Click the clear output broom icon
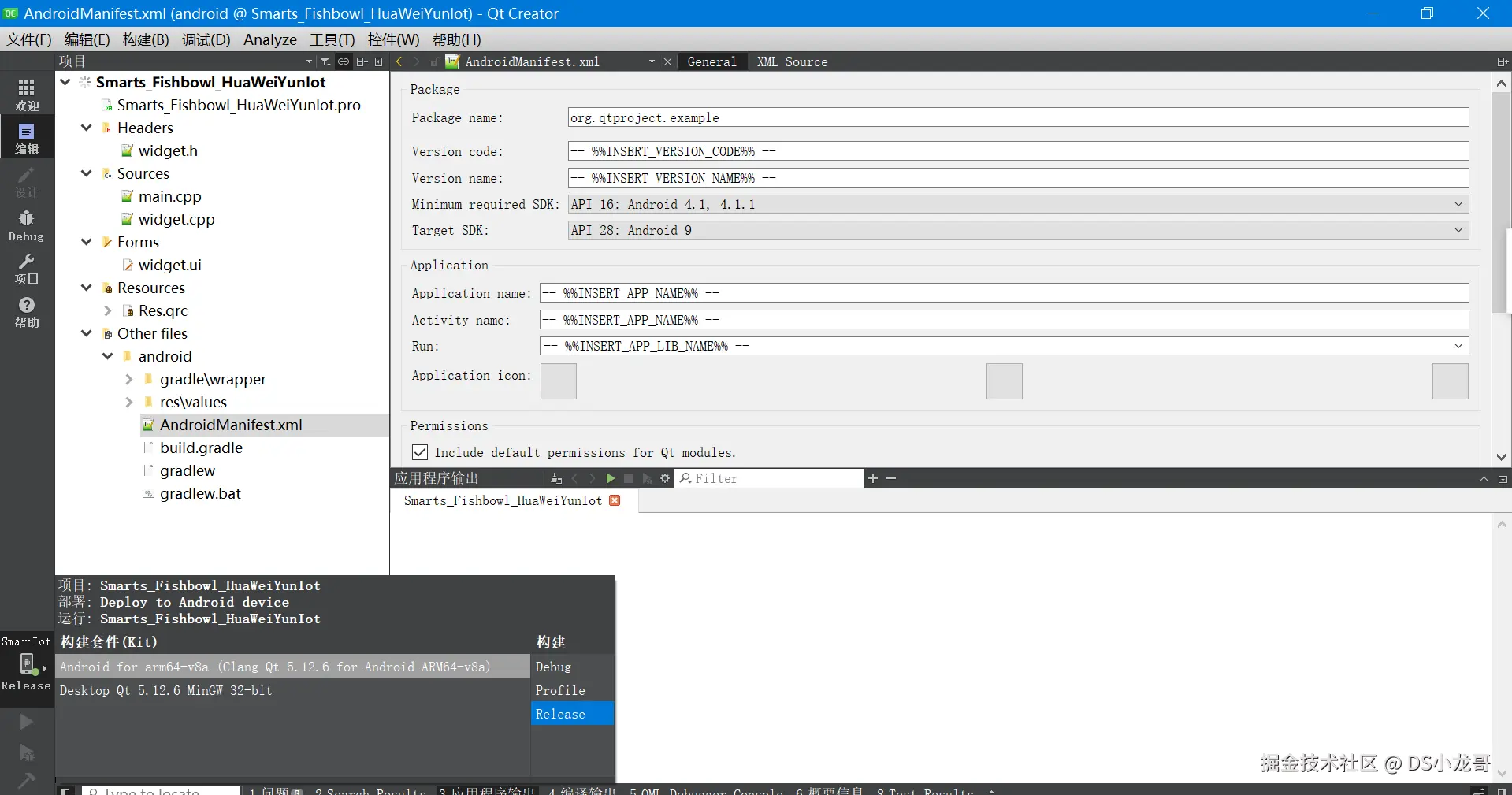This screenshot has height=795, width=1512. (556, 478)
